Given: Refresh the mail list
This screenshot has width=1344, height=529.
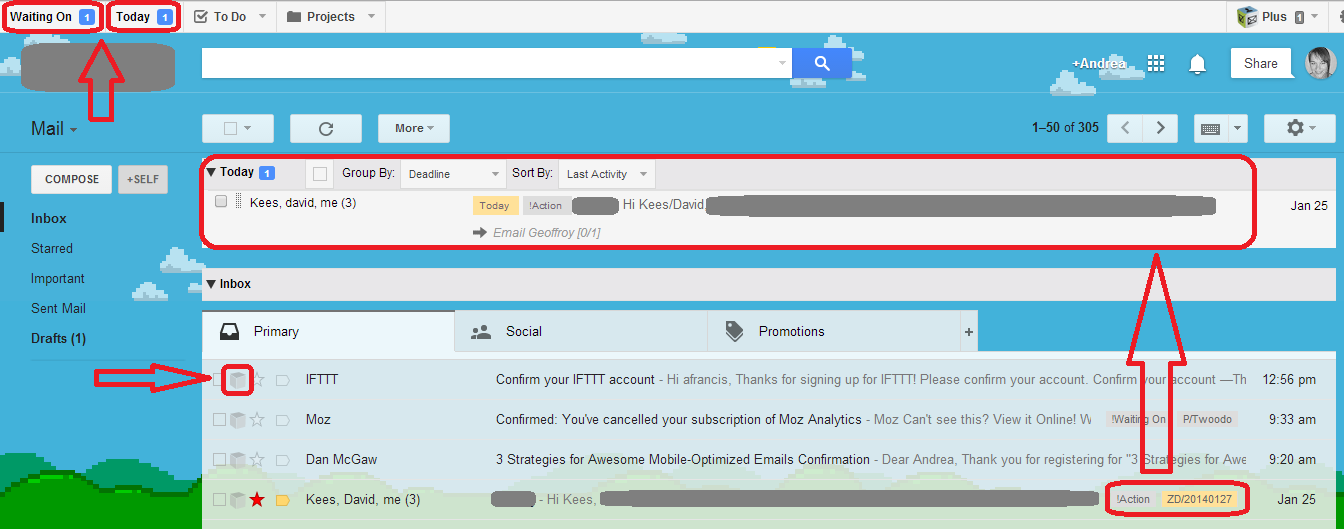Looking at the screenshot, I should [325, 128].
